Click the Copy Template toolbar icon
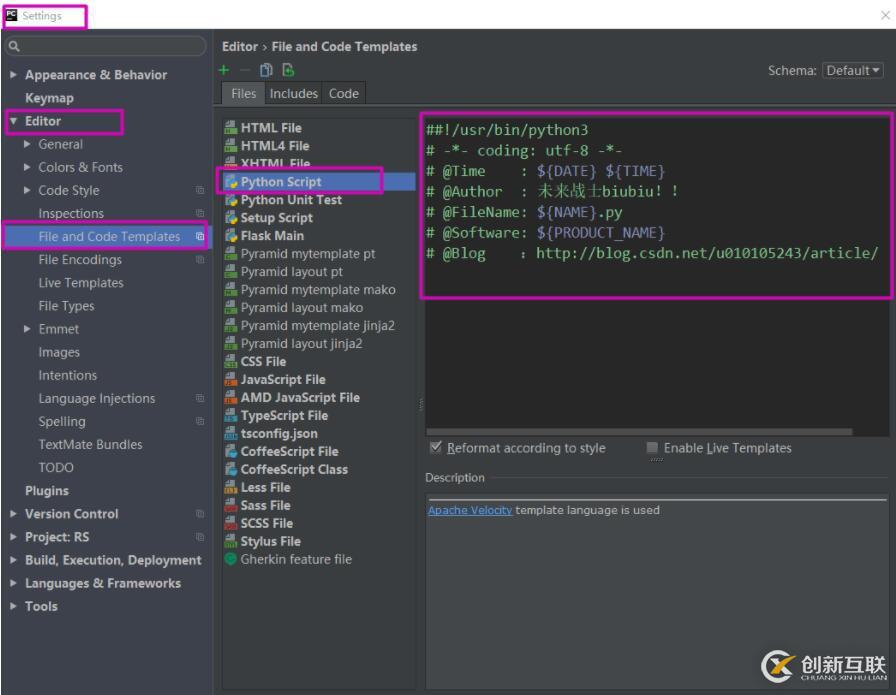The width and height of the screenshot is (896, 695). point(266,70)
